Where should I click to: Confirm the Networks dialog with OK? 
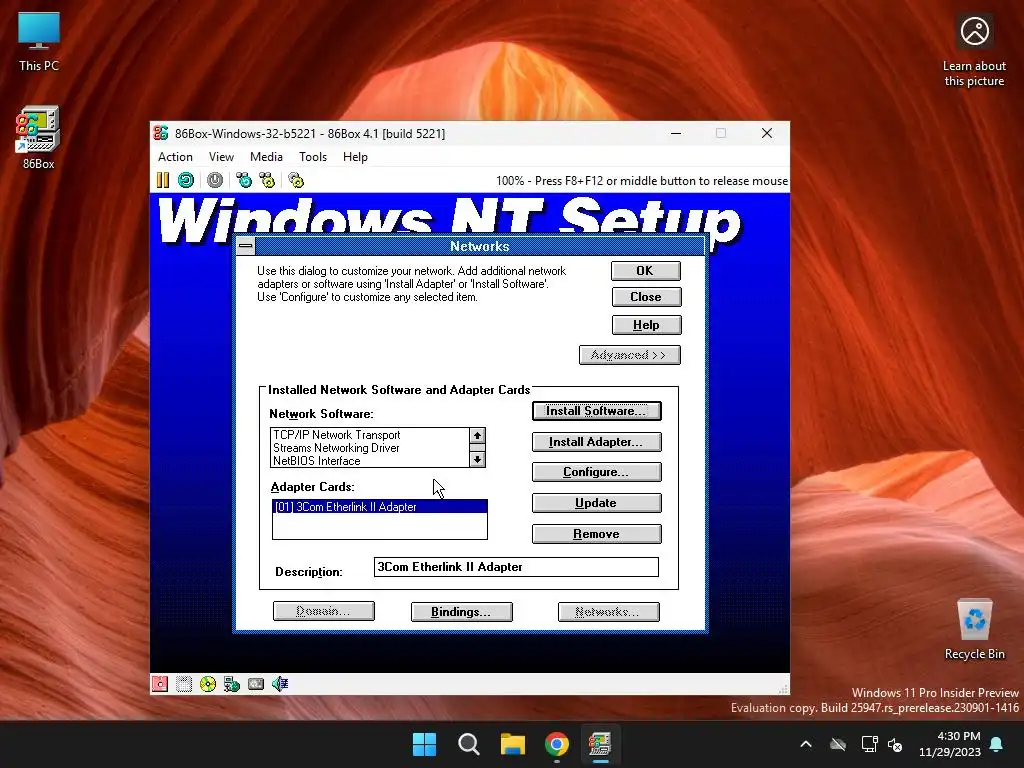click(646, 270)
